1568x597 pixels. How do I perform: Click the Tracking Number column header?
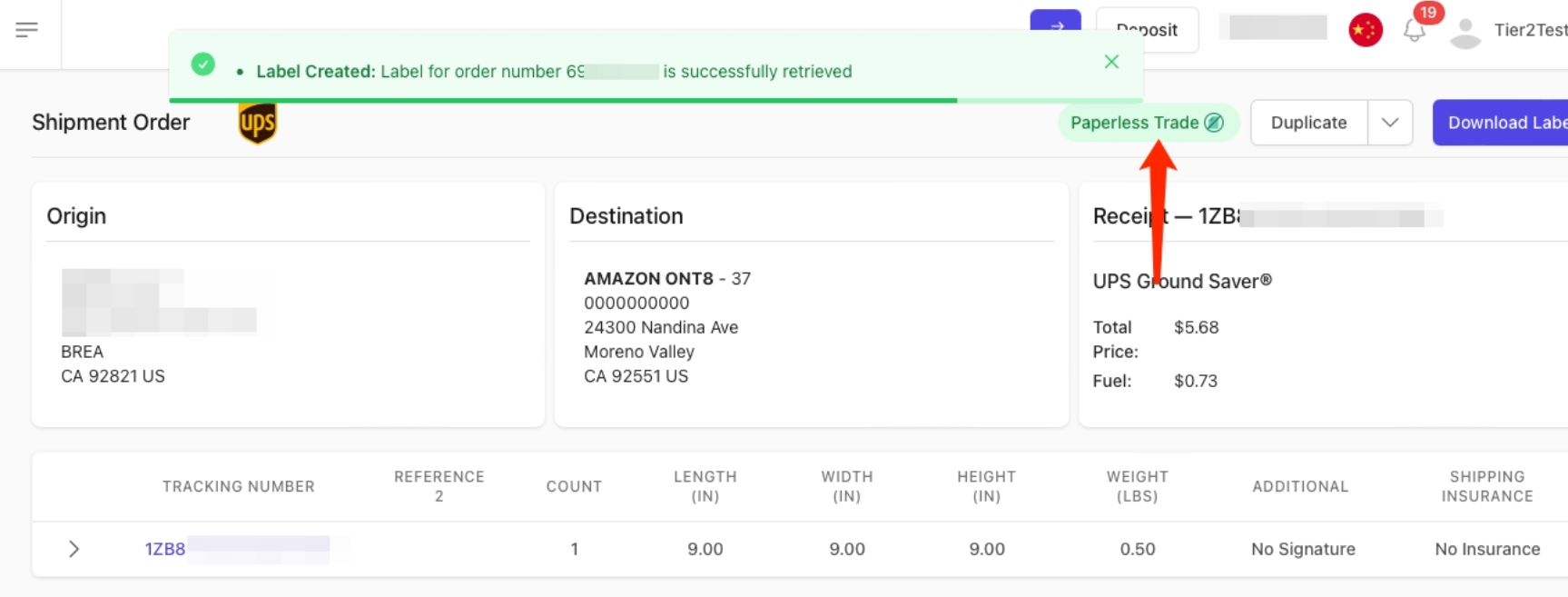[238, 487]
